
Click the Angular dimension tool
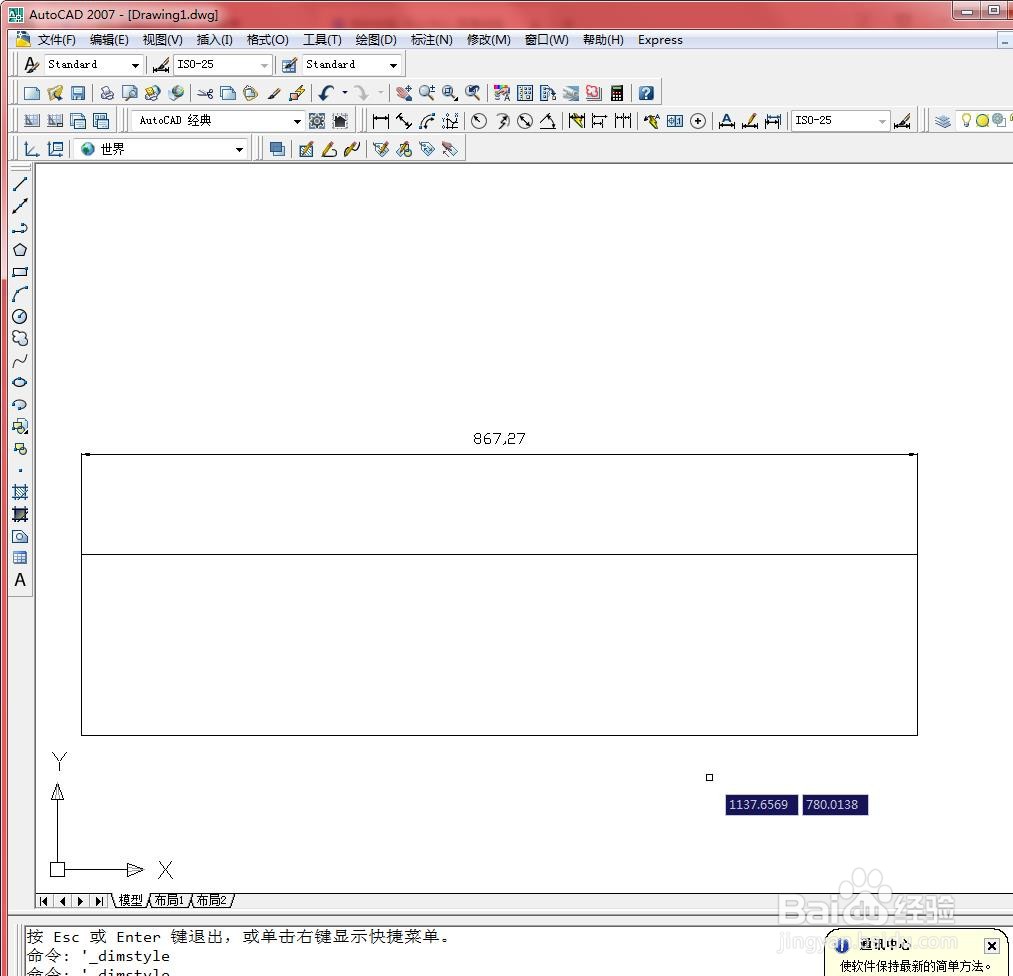coord(548,121)
